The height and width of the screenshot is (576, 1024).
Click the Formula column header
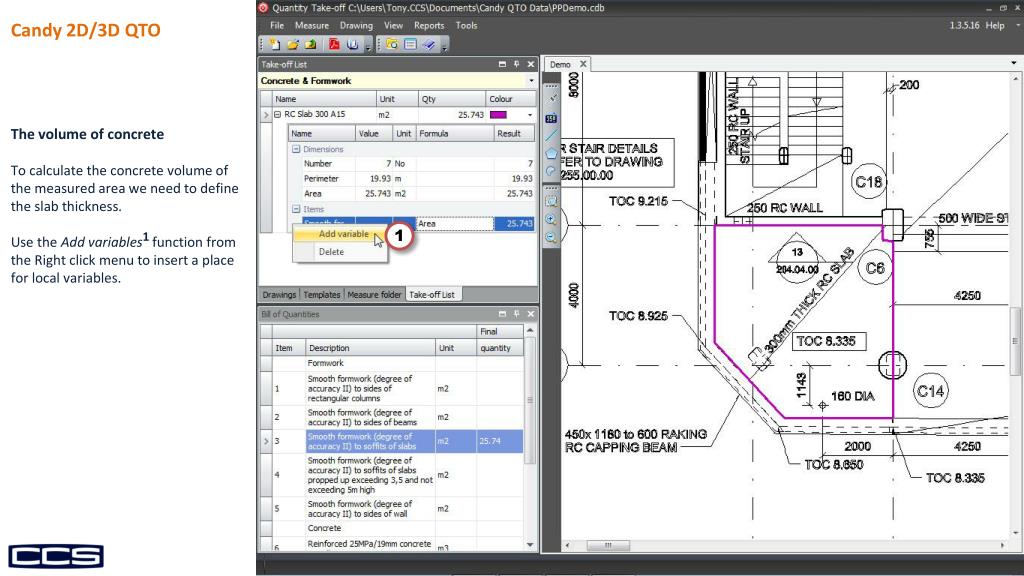pyautogui.click(x=455, y=133)
